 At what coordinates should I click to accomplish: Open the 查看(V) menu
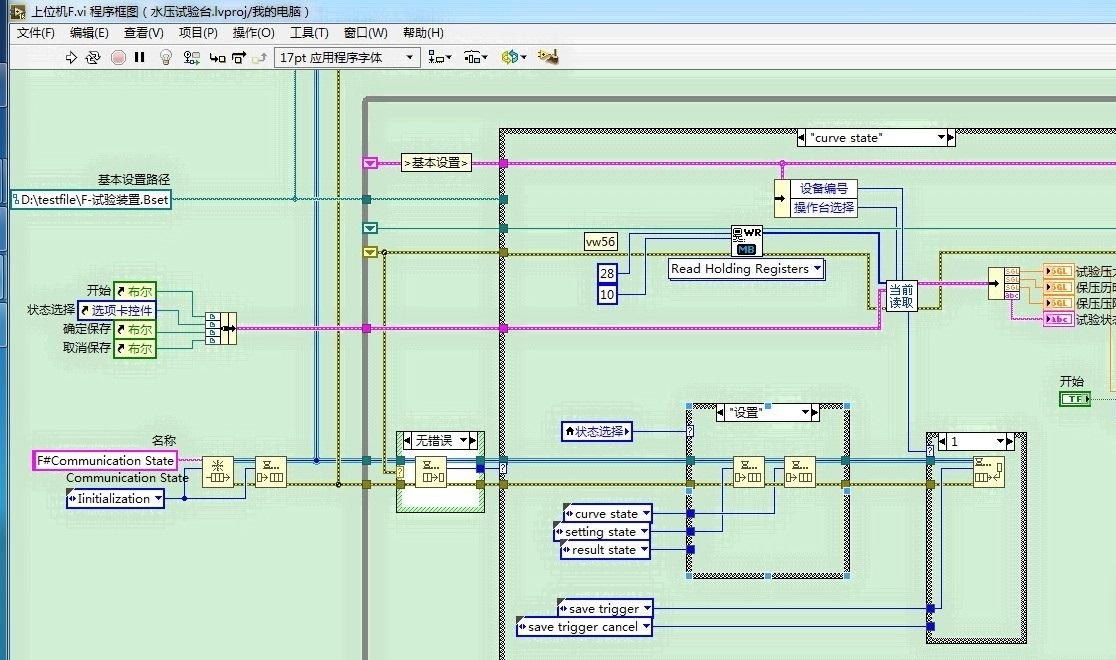click(x=143, y=33)
